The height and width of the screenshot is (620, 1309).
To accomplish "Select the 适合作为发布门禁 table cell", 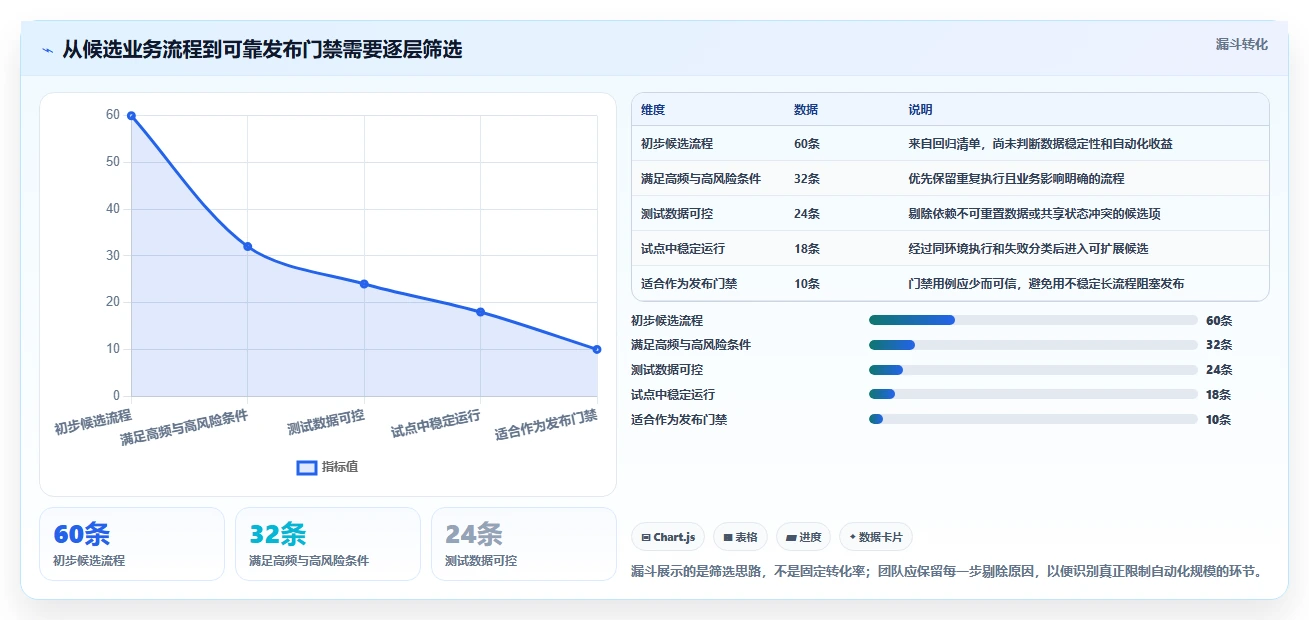I will (689, 284).
